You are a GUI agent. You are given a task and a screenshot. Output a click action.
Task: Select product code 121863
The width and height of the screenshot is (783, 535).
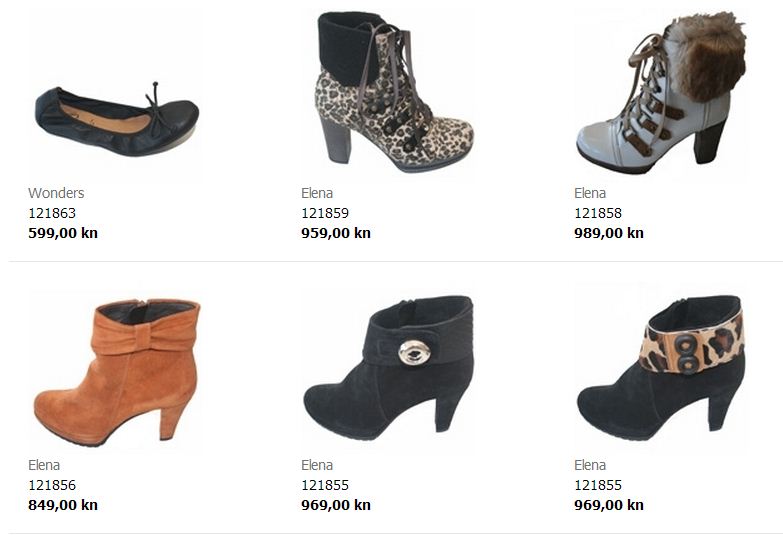coord(52,213)
